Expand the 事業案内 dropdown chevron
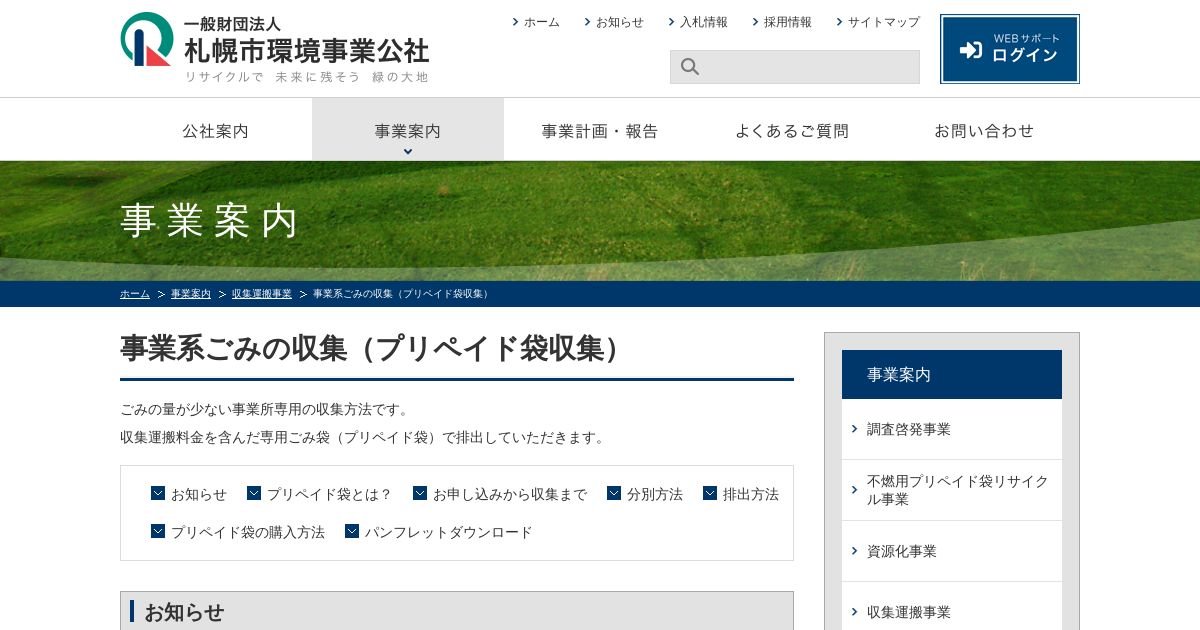Image resolution: width=1200 pixels, height=630 pixels. 408,152
